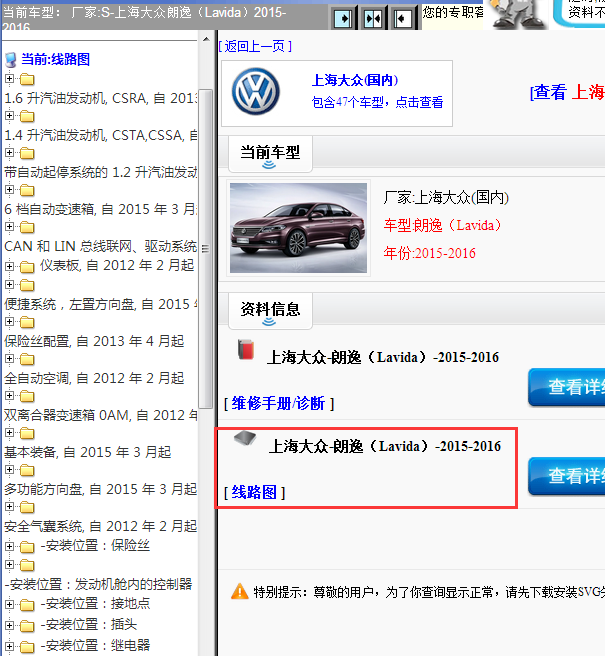Open folder icon for 仪表板, 自 2012 年 2 月起
The width and height of the screenshot is (605, 656).
(x=27, y=266)
